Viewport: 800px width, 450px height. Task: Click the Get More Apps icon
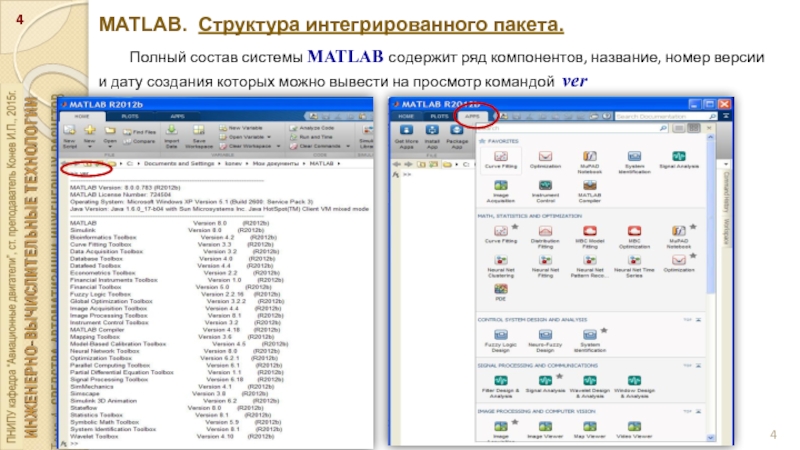408,130
